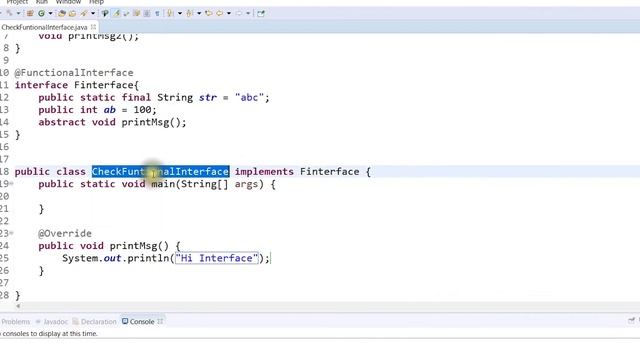
Task: Close the Console view tab
Action: [160, 322]
